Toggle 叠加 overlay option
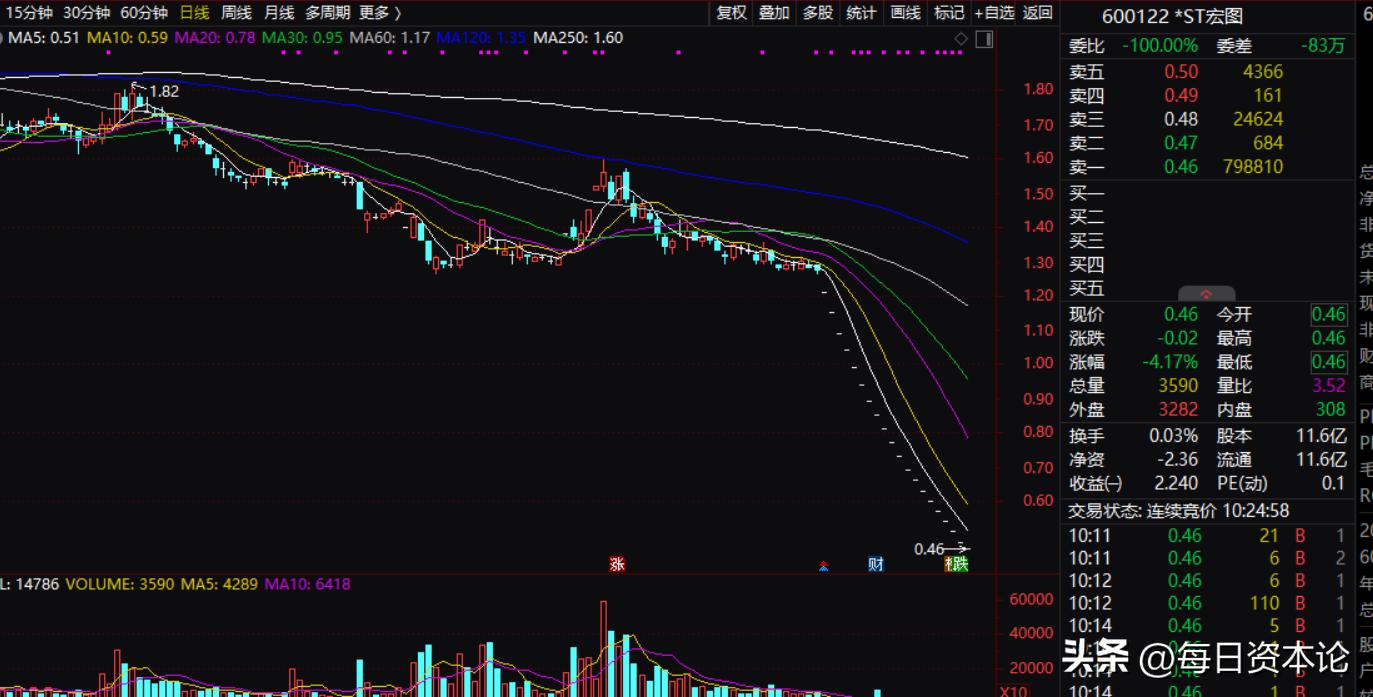Screen dimensions: 1373x697 pyautogui.click(x=774, y=13)
